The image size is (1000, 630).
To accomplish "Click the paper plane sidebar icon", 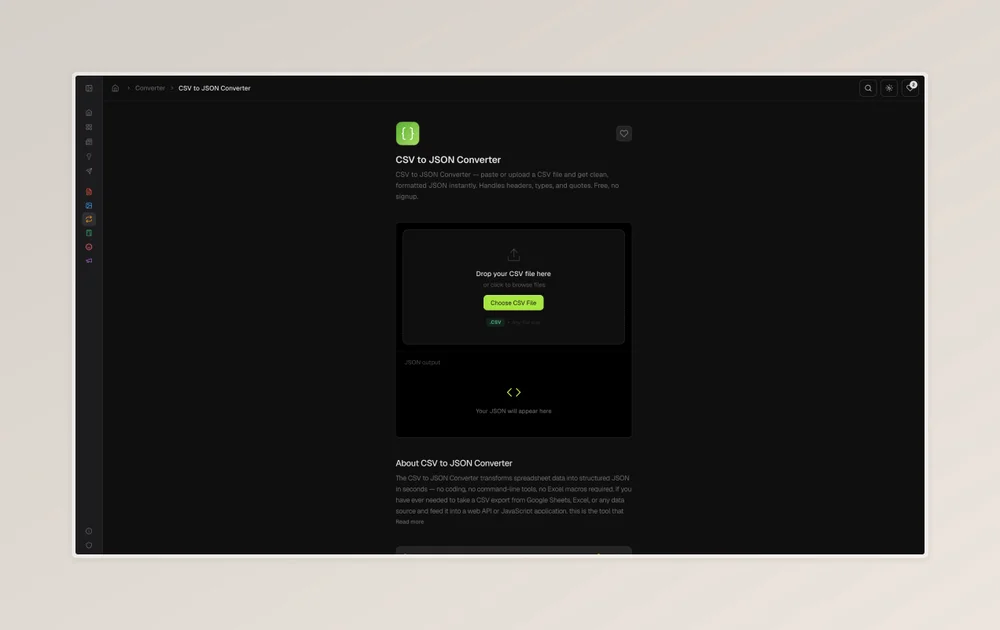I will (89, 171).
